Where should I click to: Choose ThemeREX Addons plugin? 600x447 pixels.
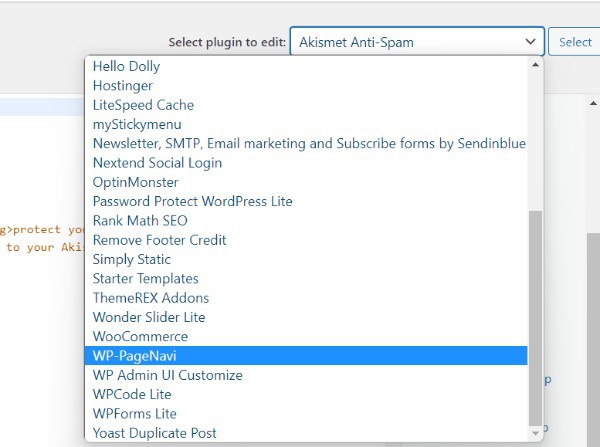click(x=306, y=298)
